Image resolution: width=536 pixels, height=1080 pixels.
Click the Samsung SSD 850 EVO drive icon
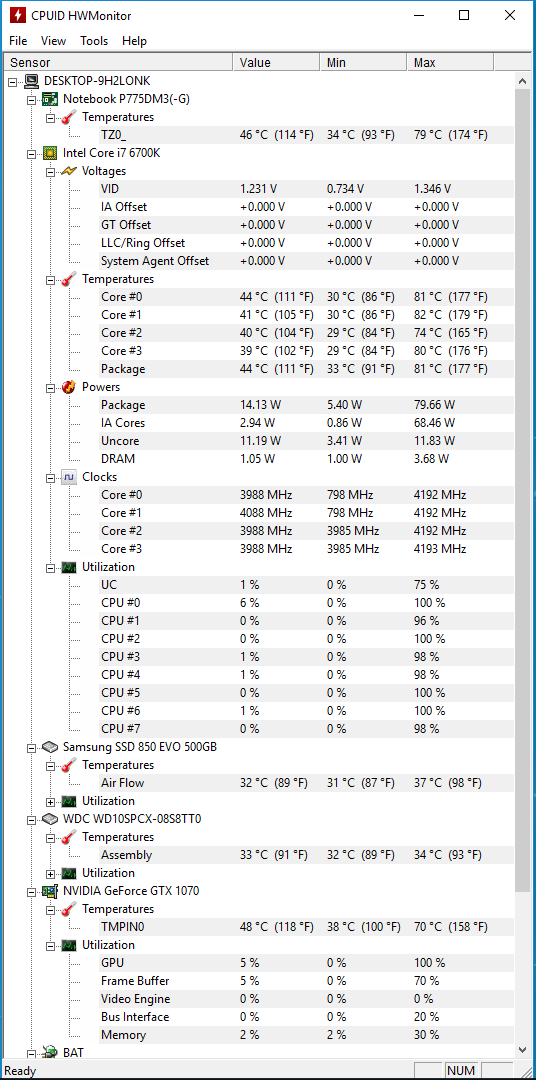[50, 747]
